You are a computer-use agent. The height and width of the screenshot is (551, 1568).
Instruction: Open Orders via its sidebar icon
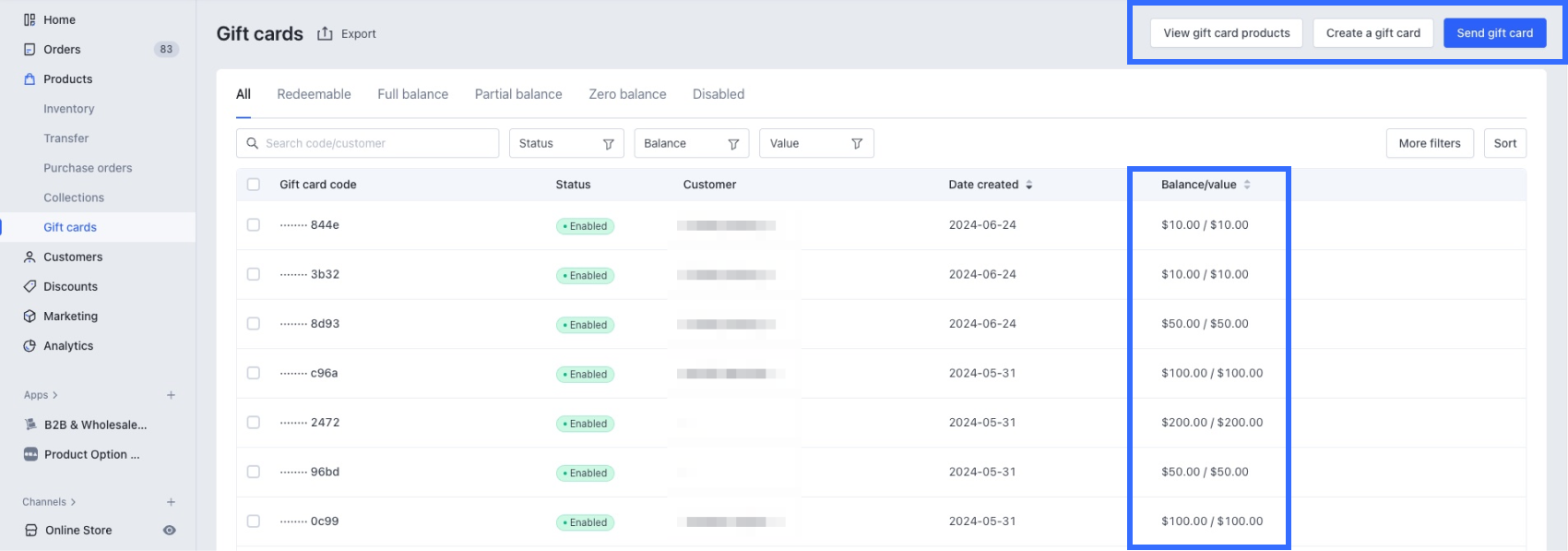[x=30, y=50]
